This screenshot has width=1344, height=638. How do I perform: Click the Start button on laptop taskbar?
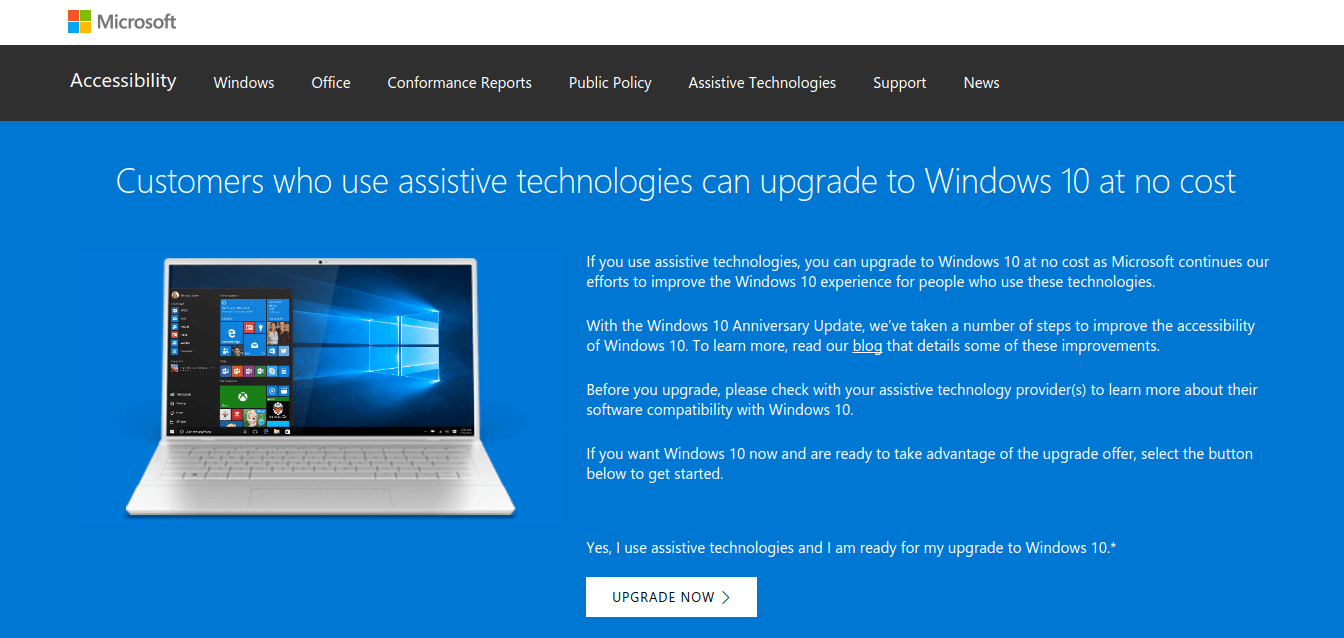[x=172, y=432]
